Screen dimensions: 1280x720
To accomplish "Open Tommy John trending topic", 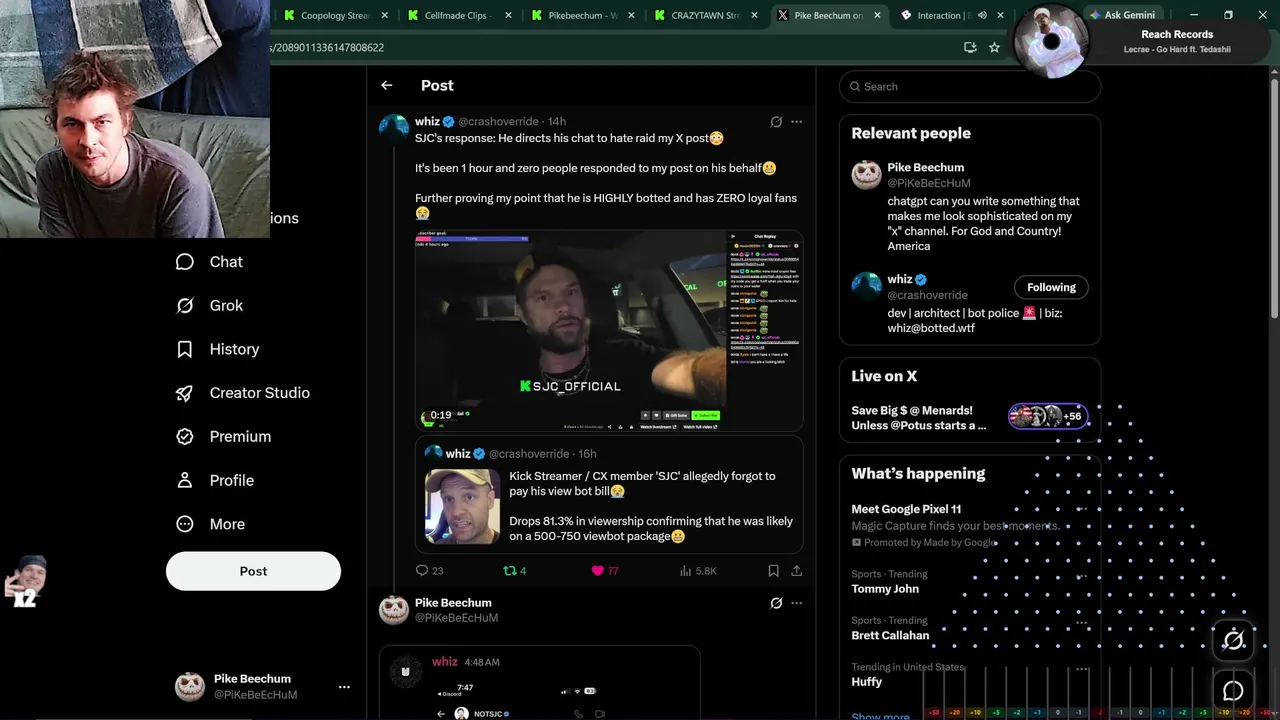I will tap(885, 589).
